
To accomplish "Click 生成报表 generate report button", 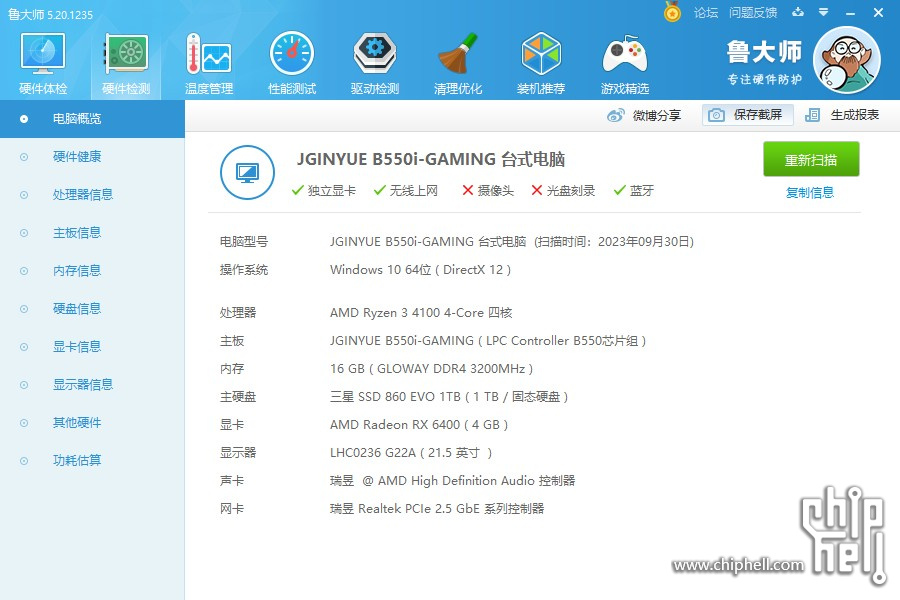I will click(842, 115).
